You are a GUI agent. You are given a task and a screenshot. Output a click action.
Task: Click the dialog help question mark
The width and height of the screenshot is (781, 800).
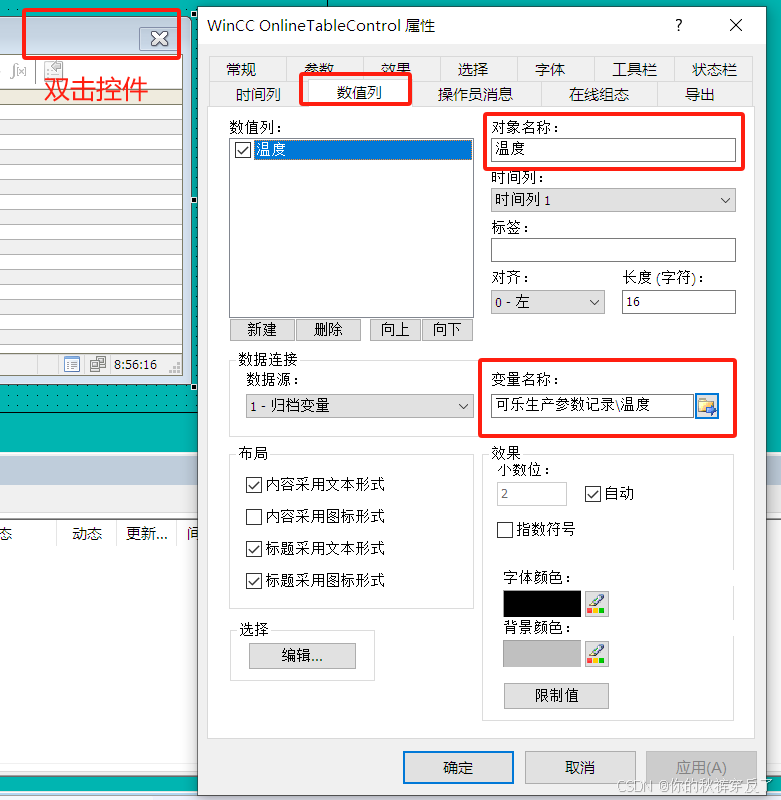pos(678,25)
